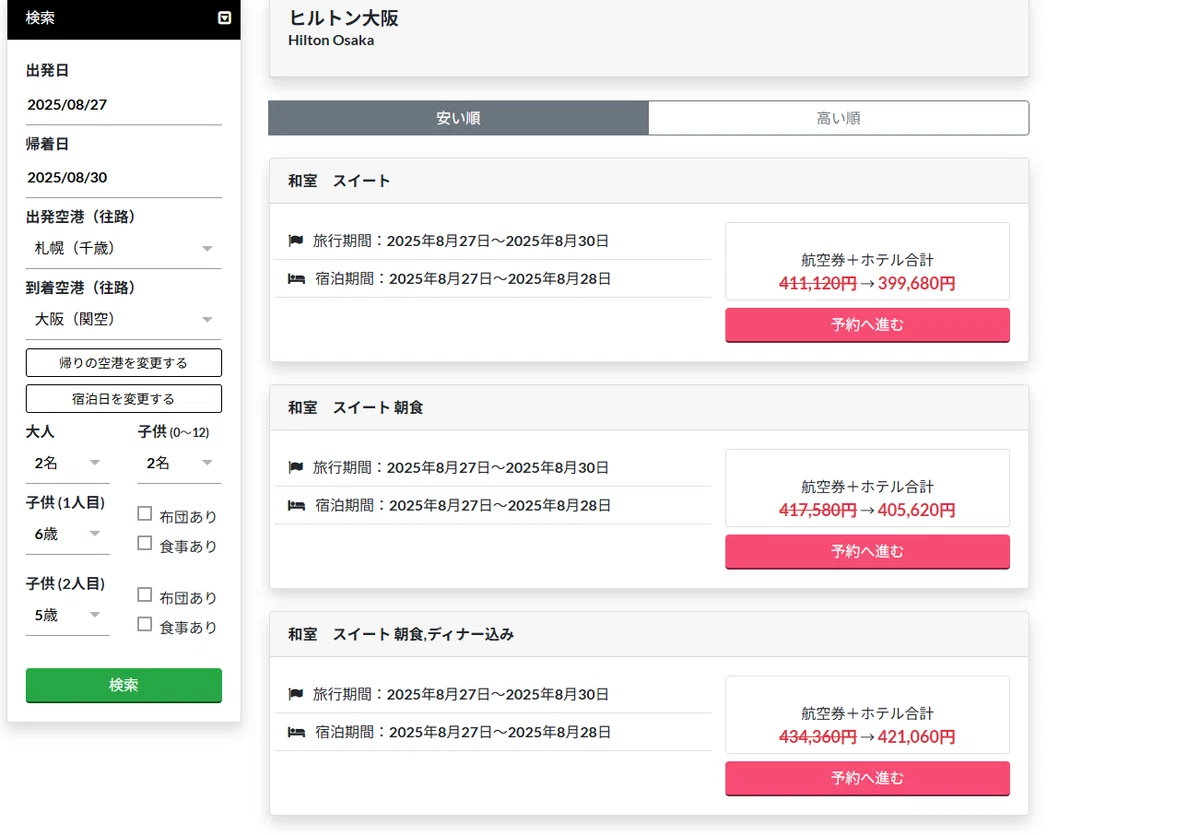Click the struck-through 417,580円 price
1200x835 pixels.
[818, 510]
